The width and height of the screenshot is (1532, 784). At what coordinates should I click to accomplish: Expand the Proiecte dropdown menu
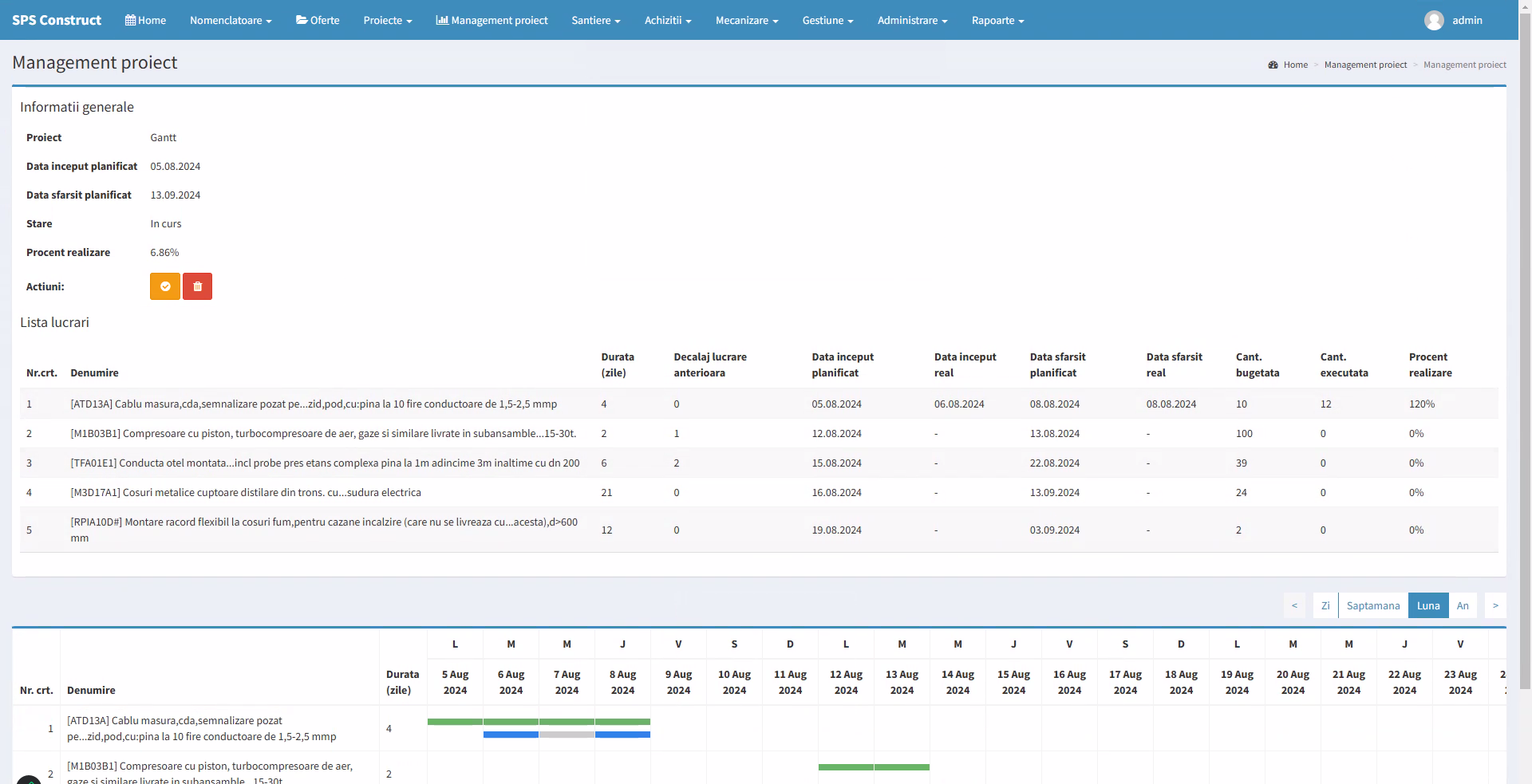click(387, 20)
